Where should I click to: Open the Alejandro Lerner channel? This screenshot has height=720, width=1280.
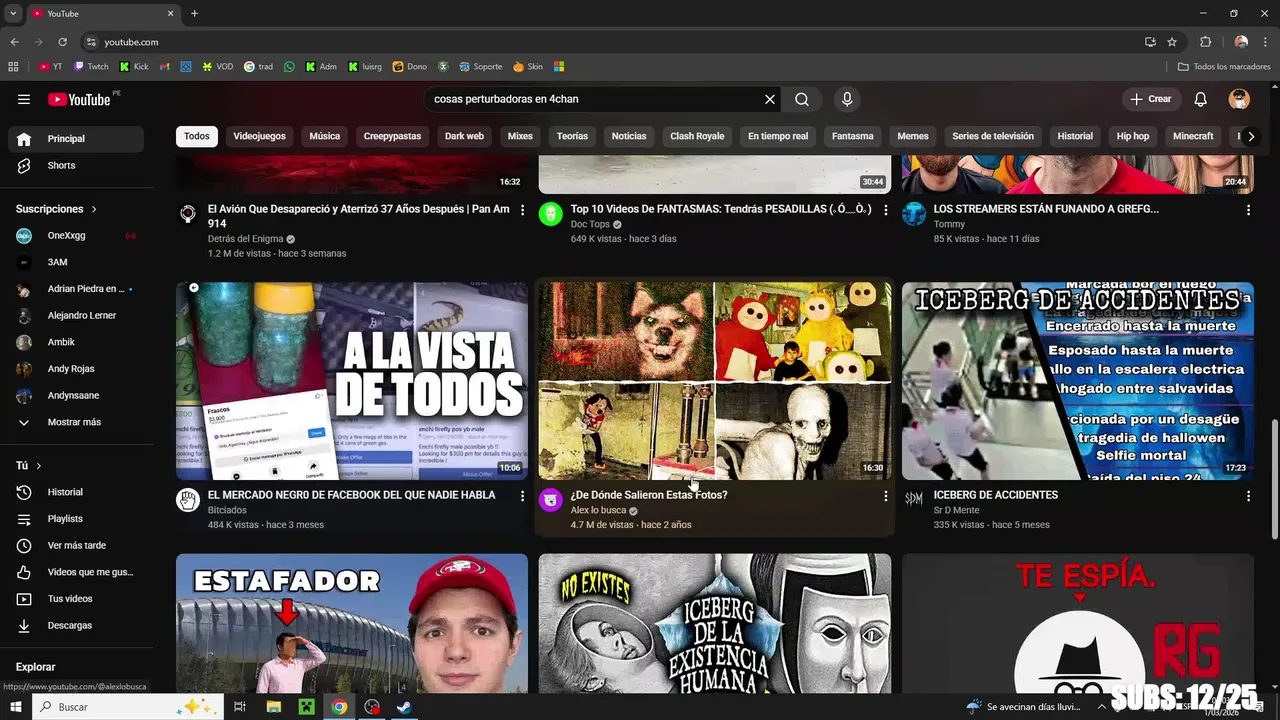[x=76, y=315]
